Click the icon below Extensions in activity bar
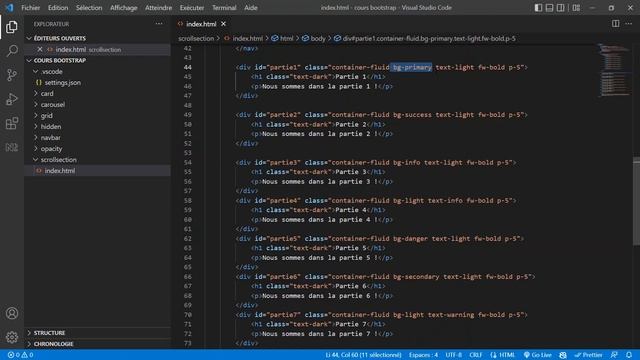 click(x=12, y=147)
